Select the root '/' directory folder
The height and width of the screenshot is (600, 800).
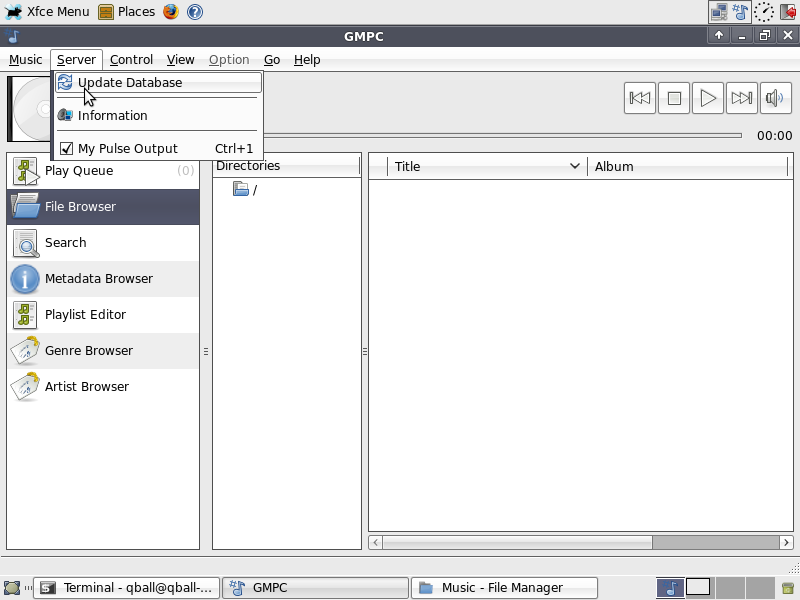pyautogui.click(x=245, y=190)
